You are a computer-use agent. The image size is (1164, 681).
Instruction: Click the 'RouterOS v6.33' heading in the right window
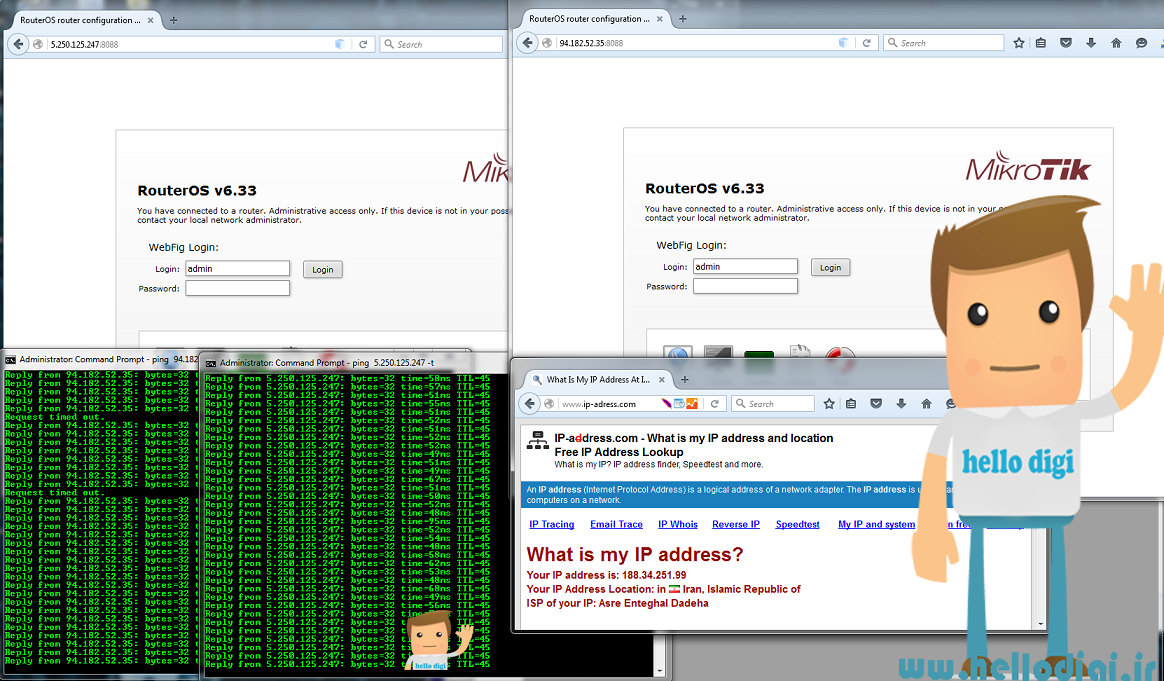click(x=704, y=189)
